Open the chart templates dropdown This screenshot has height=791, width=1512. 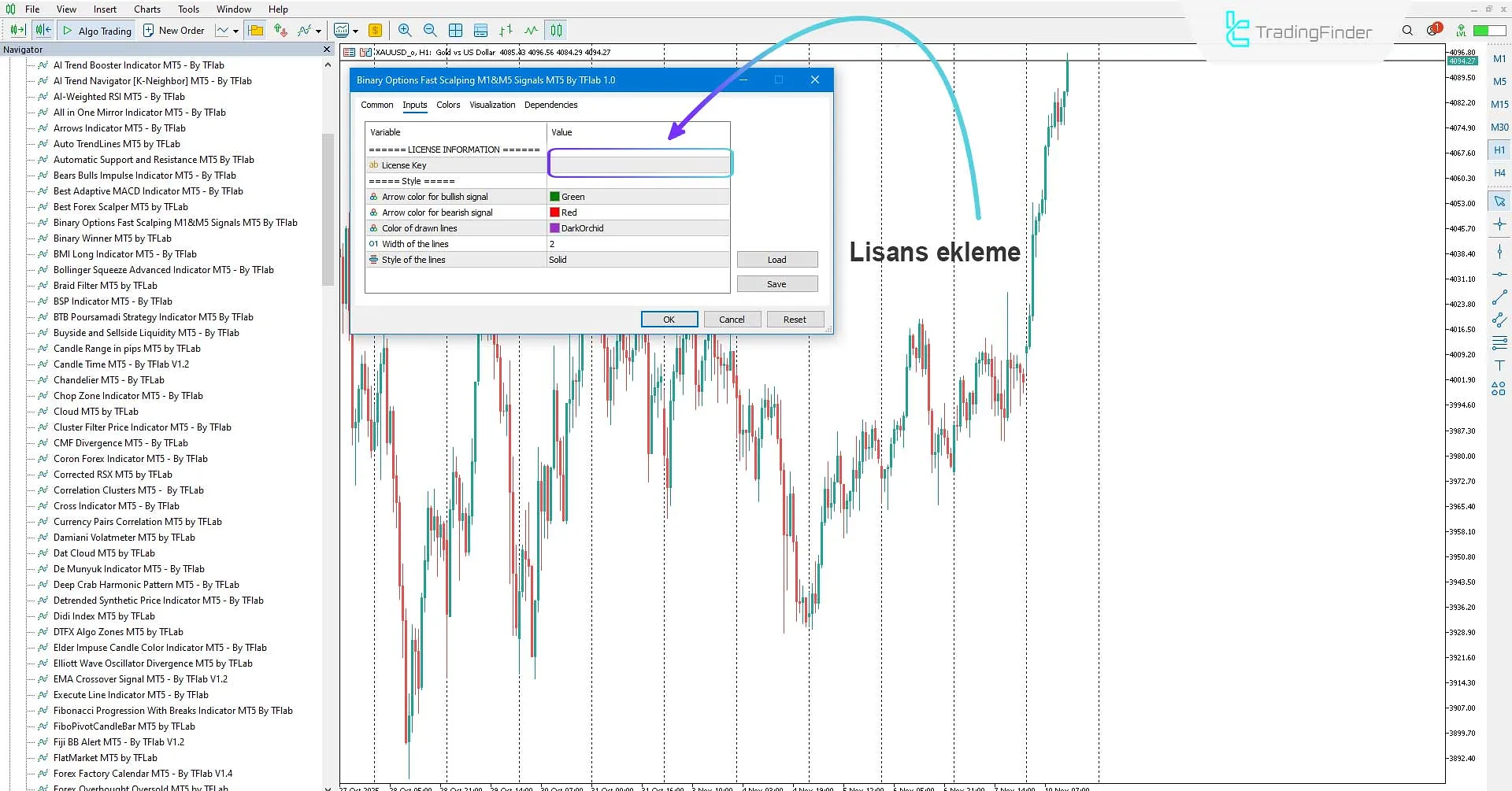point(356,30)
